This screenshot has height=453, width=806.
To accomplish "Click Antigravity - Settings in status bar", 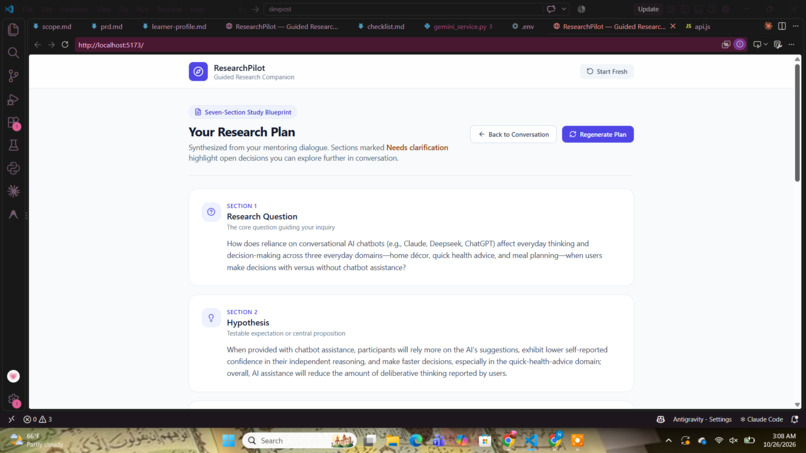I will point(702,419).
